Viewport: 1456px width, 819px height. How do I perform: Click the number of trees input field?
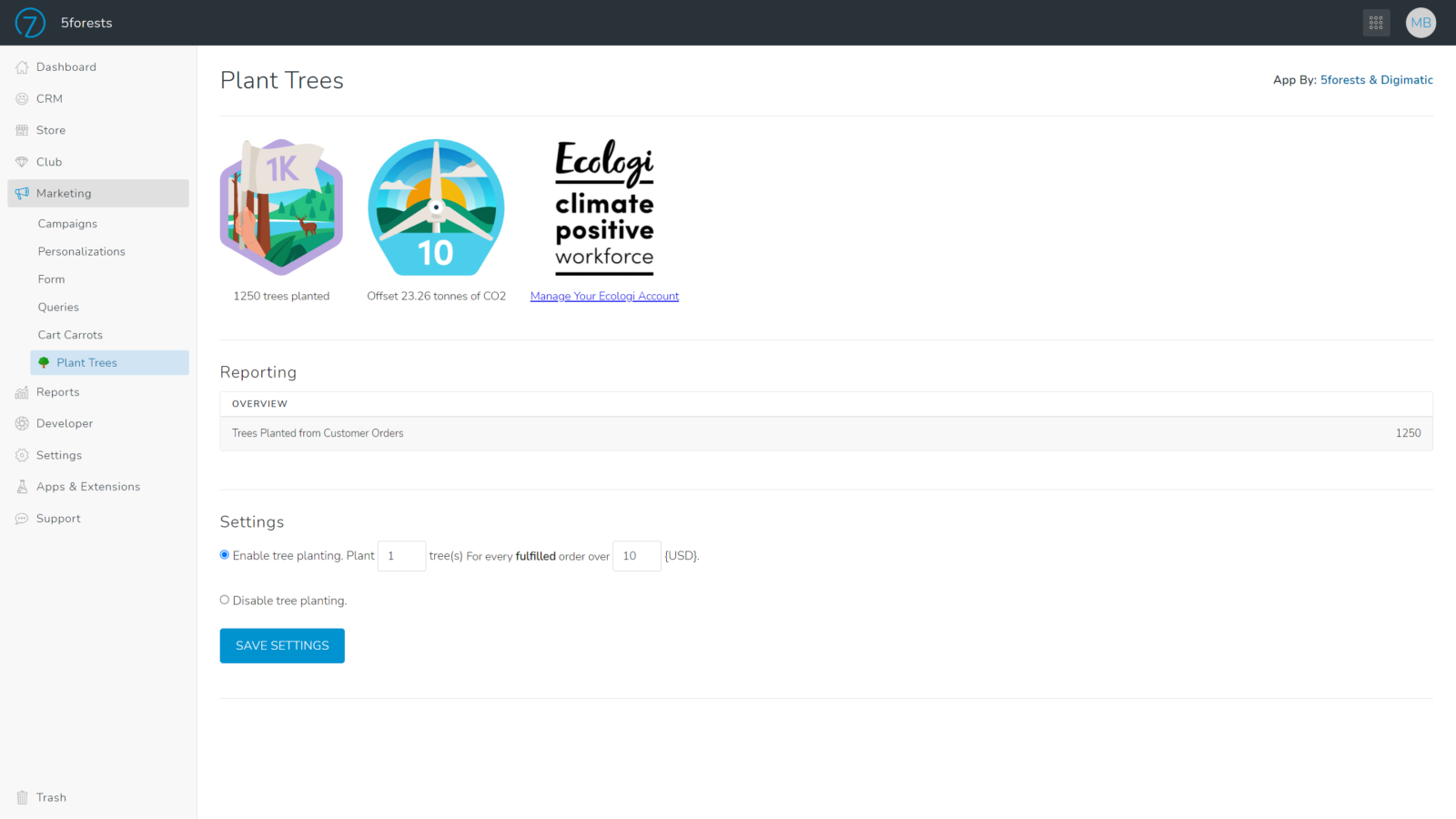[x=401, y=556]
